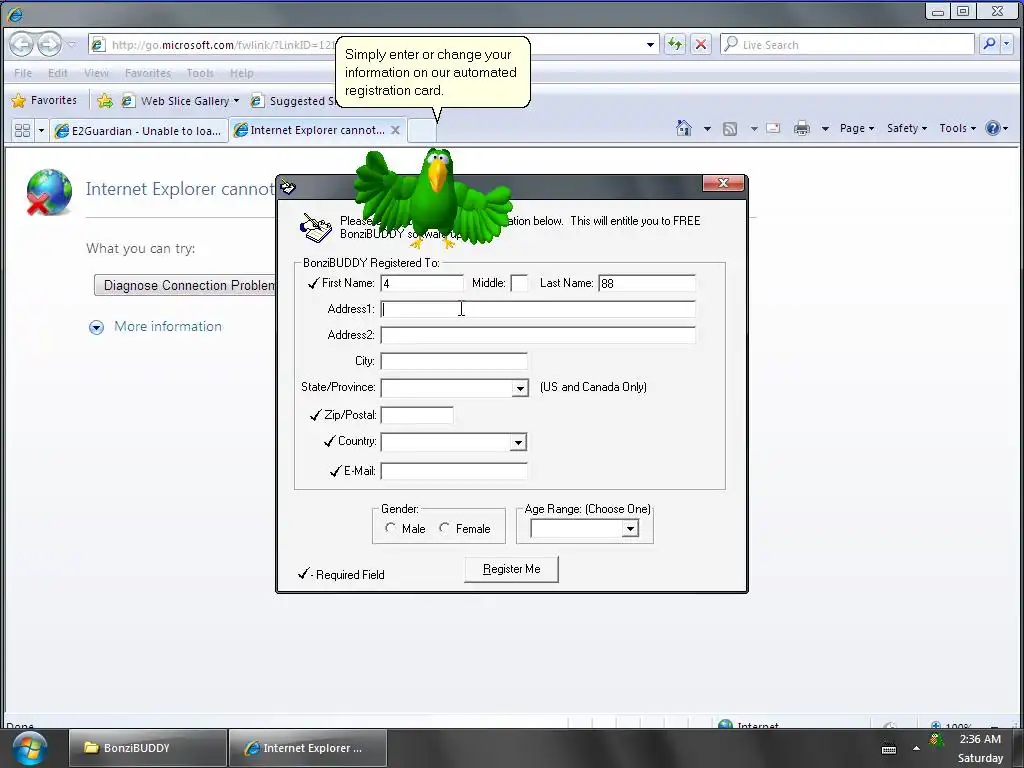The width and height of the screenshot is (1024, 768).
Task: Expand the More information section
Action: (x=96, y=327)
